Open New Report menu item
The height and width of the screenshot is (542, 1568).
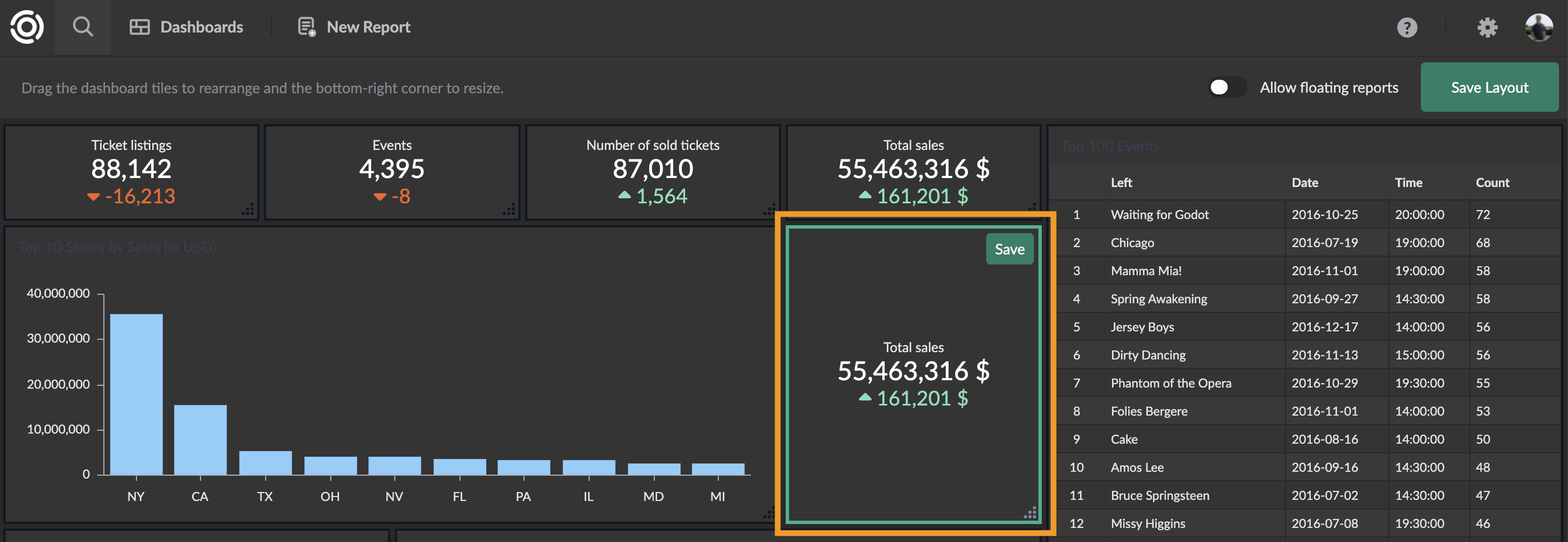(354, 28)
